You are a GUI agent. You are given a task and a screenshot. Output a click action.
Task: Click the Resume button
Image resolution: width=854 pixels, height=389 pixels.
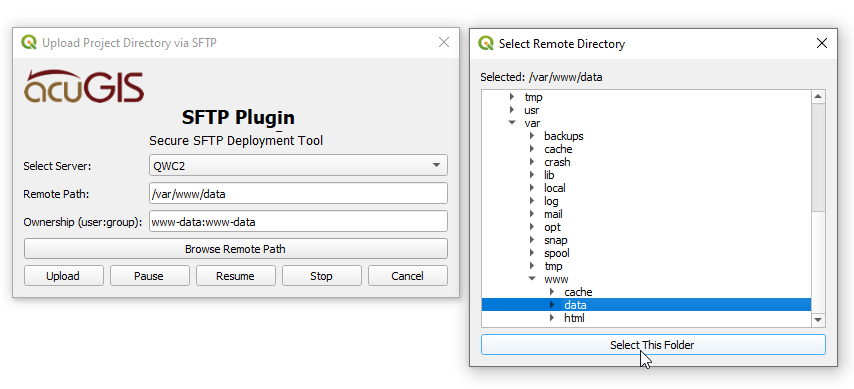point(235,276)
